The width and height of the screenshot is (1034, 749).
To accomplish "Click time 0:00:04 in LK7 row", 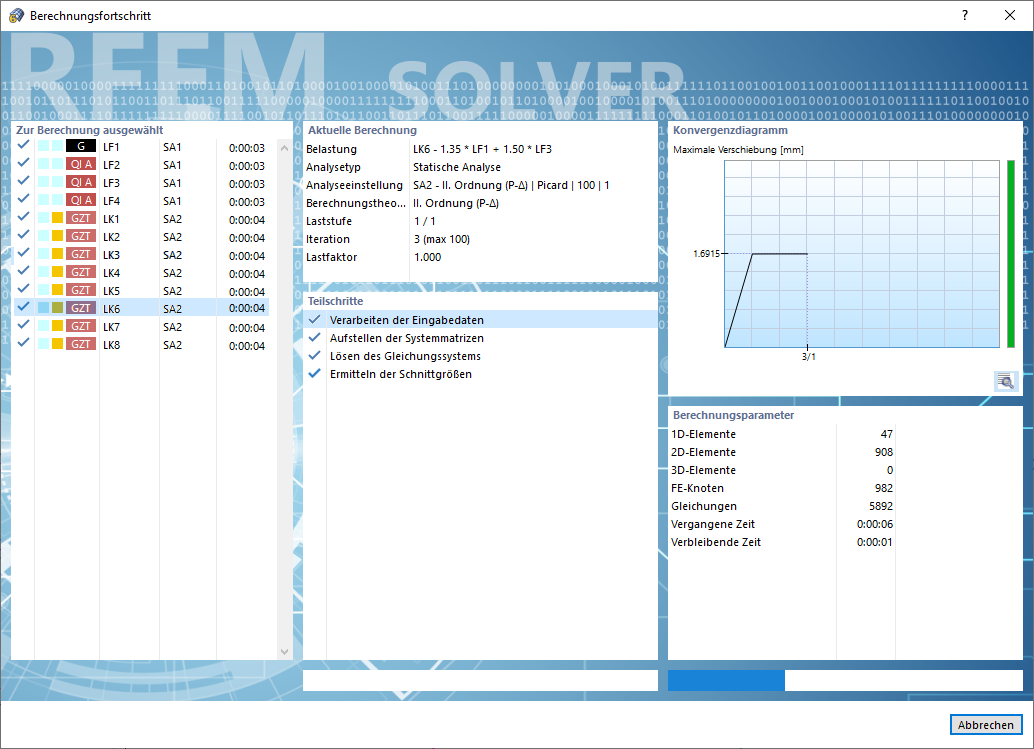I will pyautogui.click(x=247, y=328).
